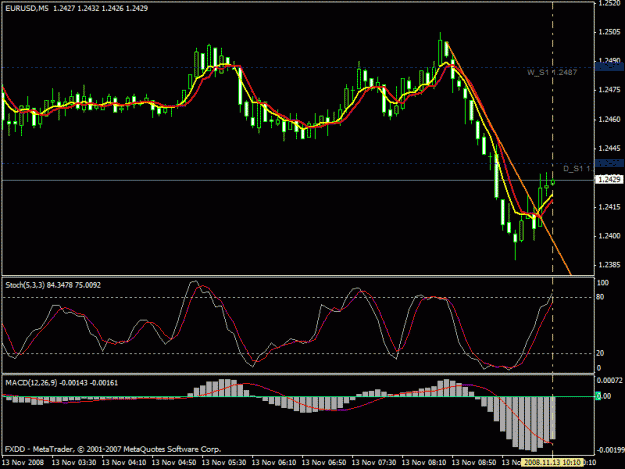This screenshot has width=625, height=469.
Task: Click the 1.2475 price scale value
Action: point(609,90)
